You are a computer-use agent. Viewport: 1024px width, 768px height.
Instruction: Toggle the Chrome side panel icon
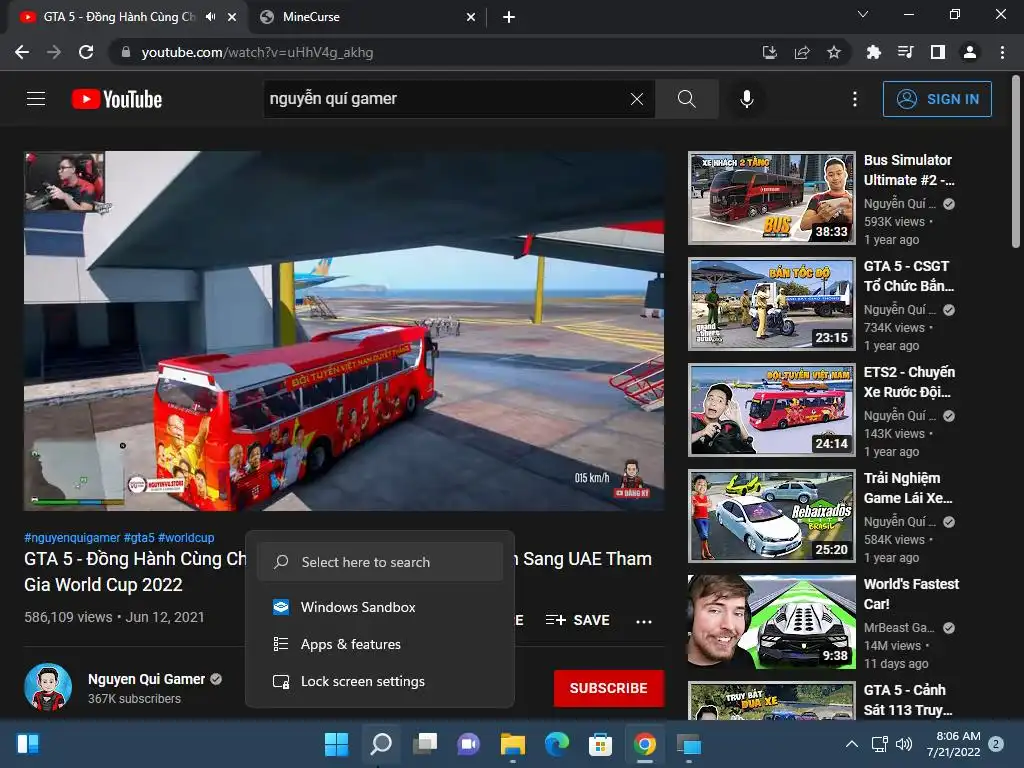click(x=937, y=52)
